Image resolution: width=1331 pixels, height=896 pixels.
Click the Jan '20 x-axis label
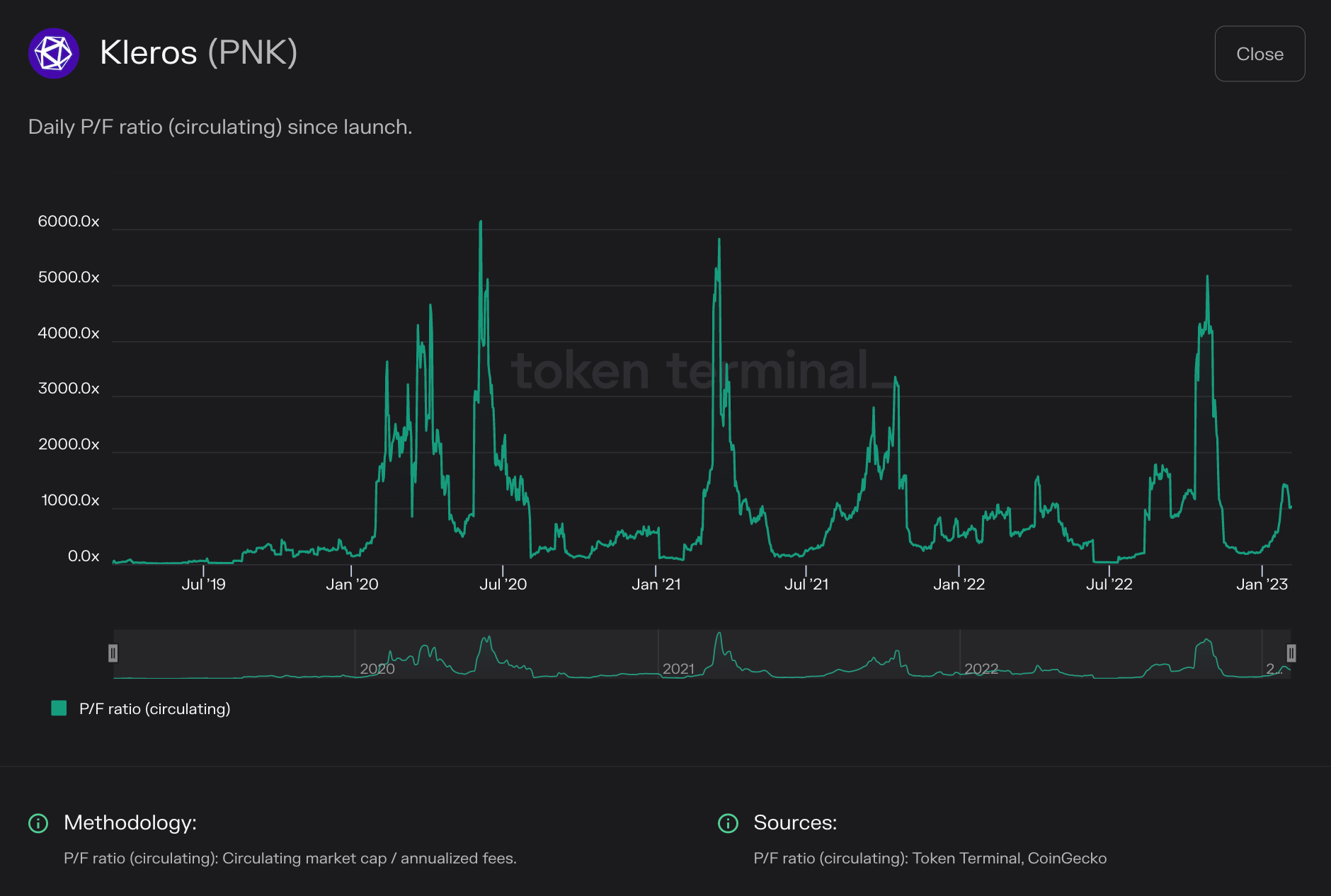tap(352, 585)
